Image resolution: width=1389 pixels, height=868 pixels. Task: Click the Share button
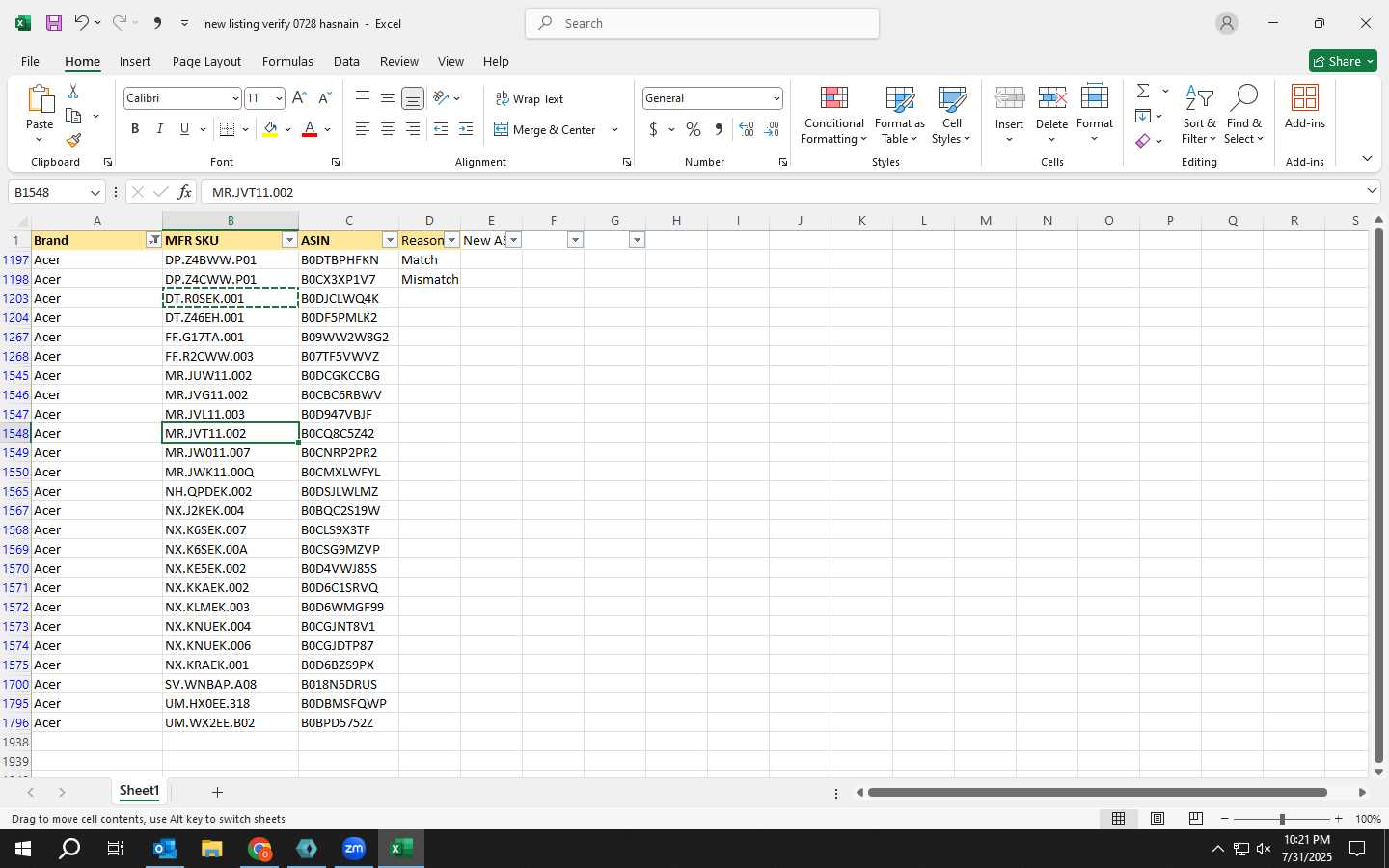1343,61
